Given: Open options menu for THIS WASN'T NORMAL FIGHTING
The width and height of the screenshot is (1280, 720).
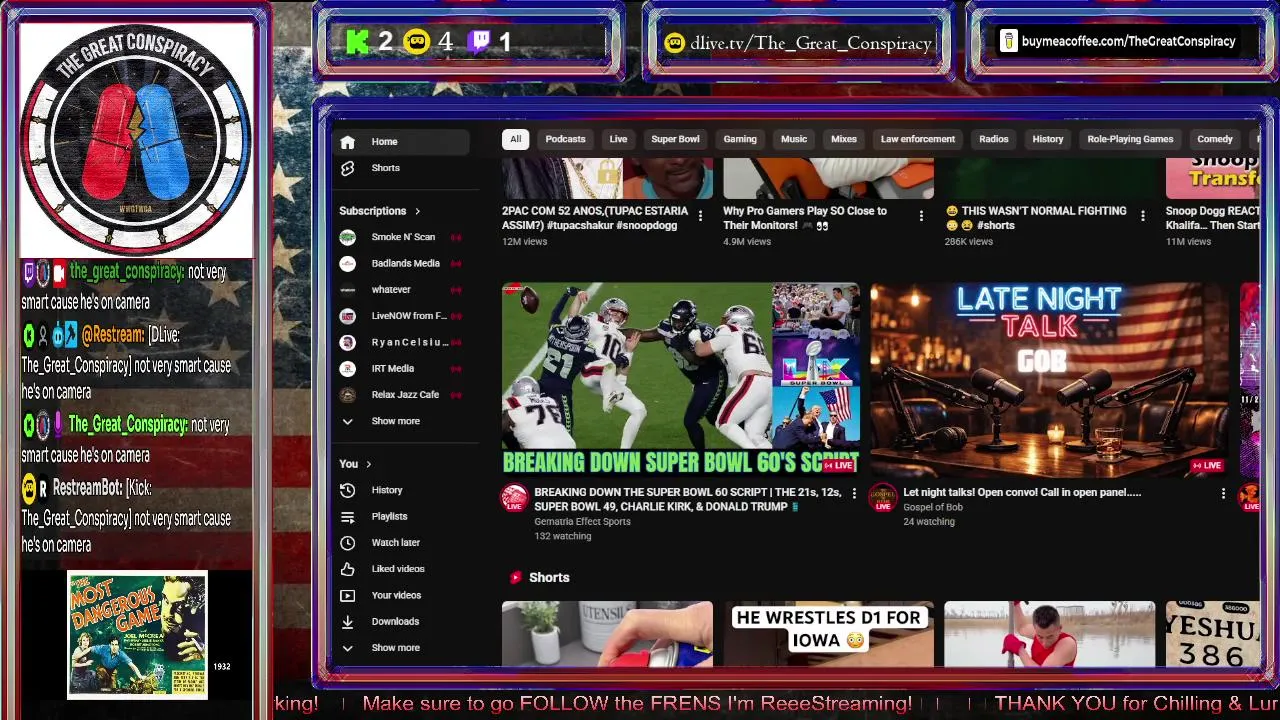Looking at the screenshot, I should 1143,216.
